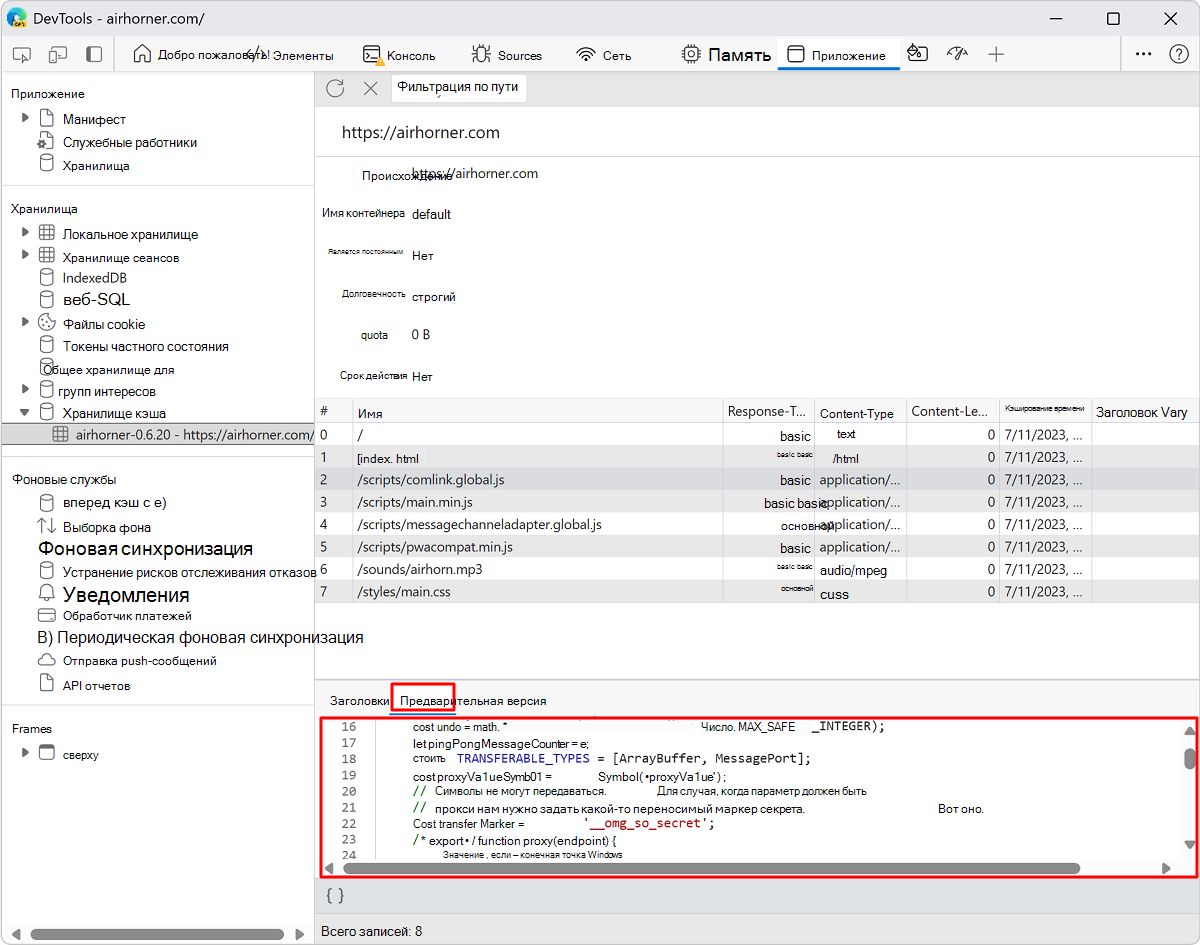Viewport: 1200px width, 945px height.
Task: Open the CSS overview tool icon
Action: pyautogui.click(x=917, y=54)
